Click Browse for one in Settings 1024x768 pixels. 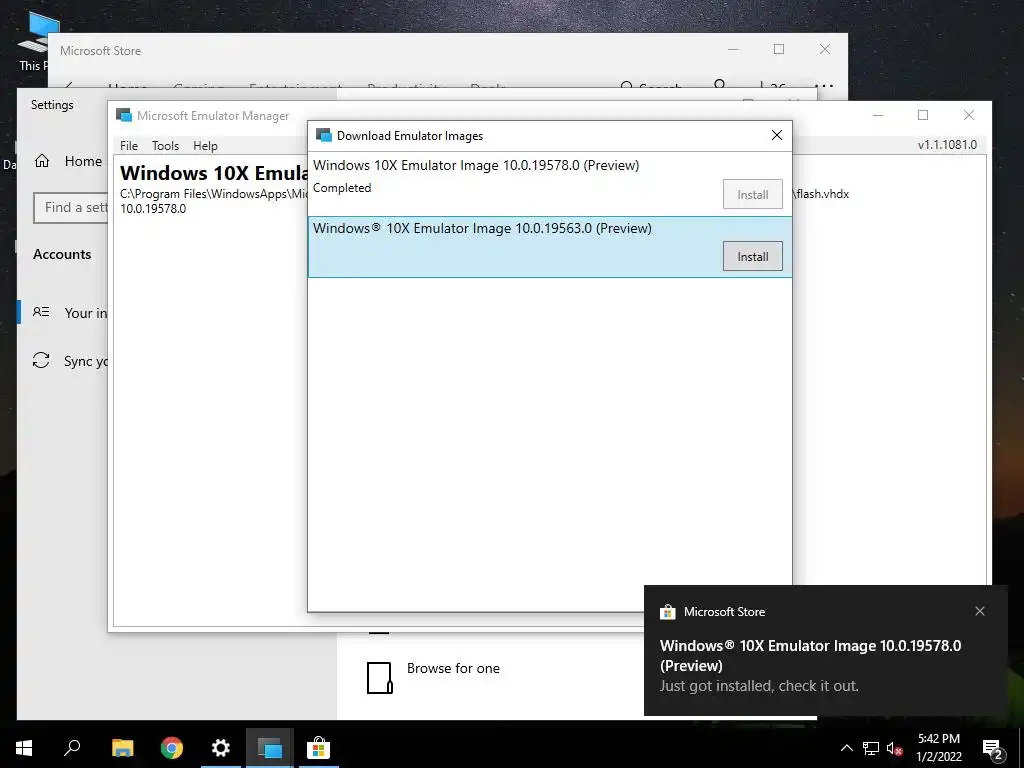pyautogui.click(x=453, y=668)
